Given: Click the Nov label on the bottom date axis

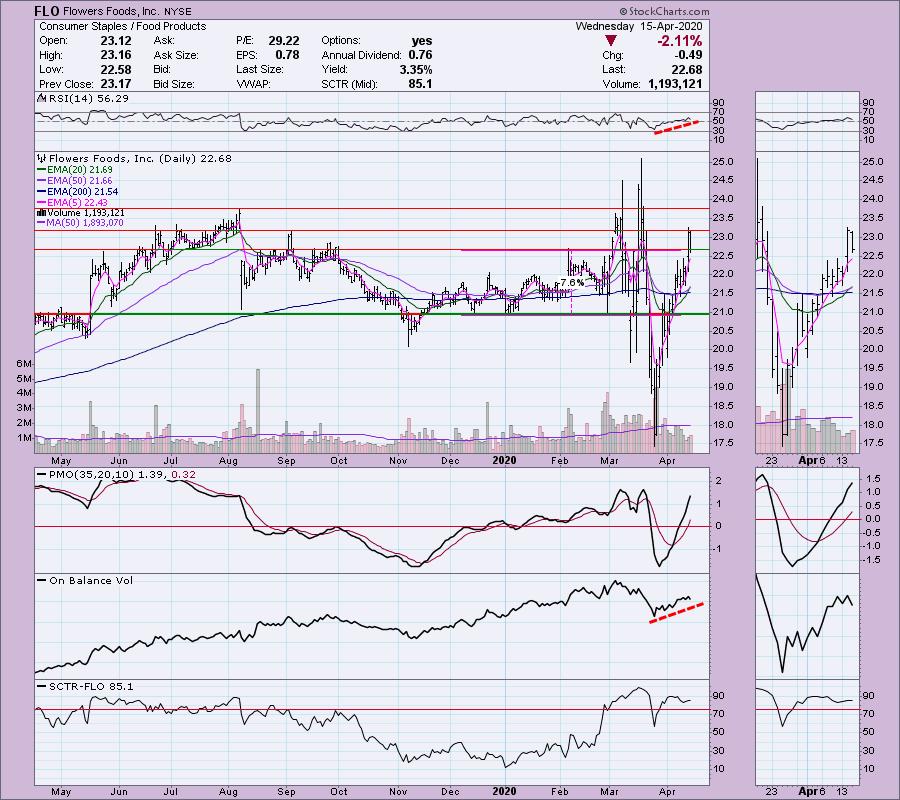Looking at the screenshot, I should click(398, 791).
